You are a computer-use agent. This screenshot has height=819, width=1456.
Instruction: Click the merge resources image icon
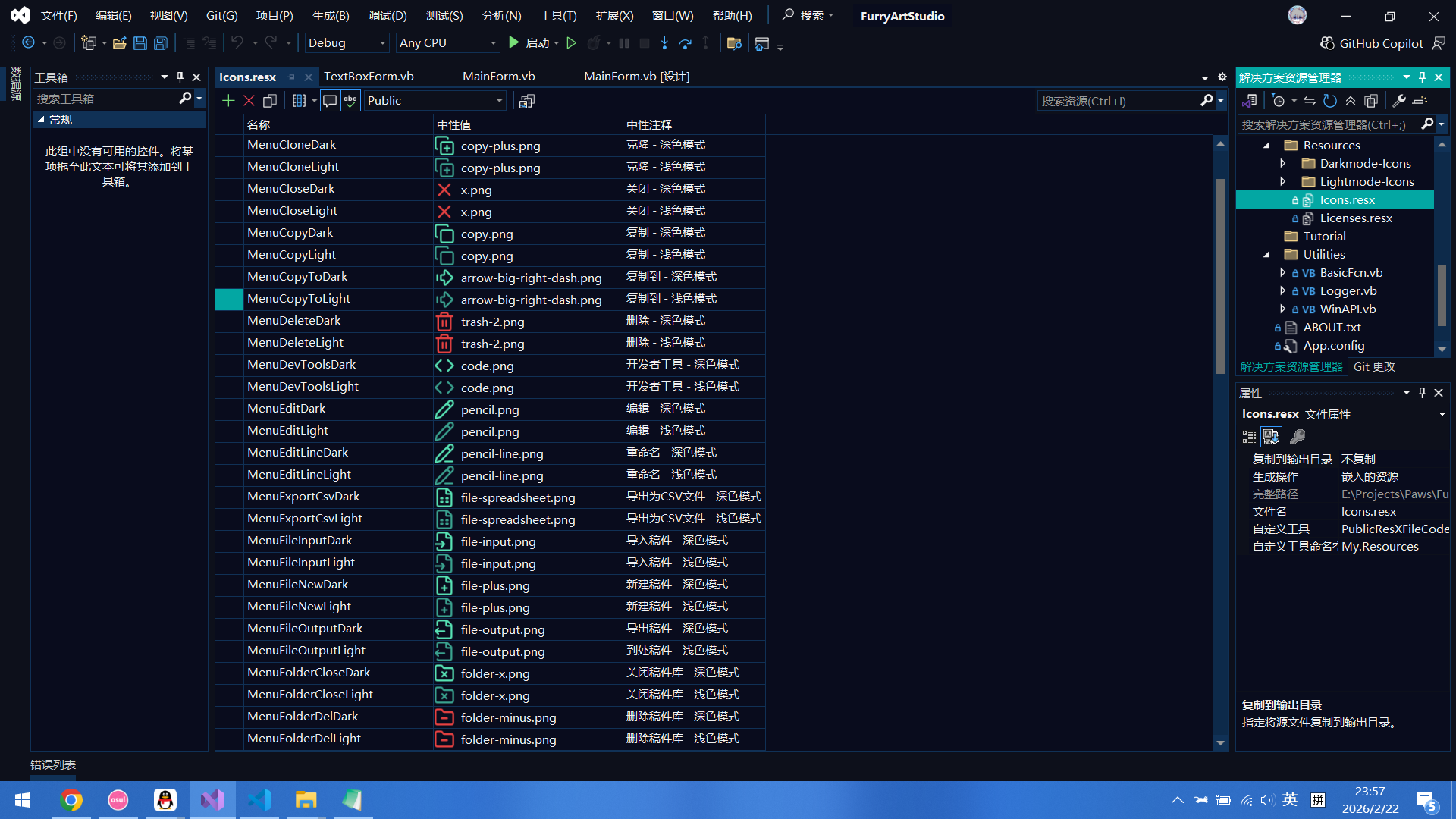pos(526,101)
